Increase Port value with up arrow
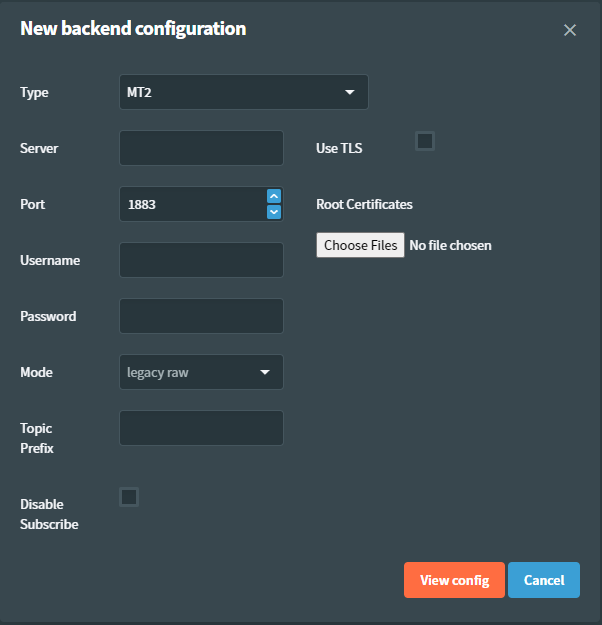 (x=274, y=196)
